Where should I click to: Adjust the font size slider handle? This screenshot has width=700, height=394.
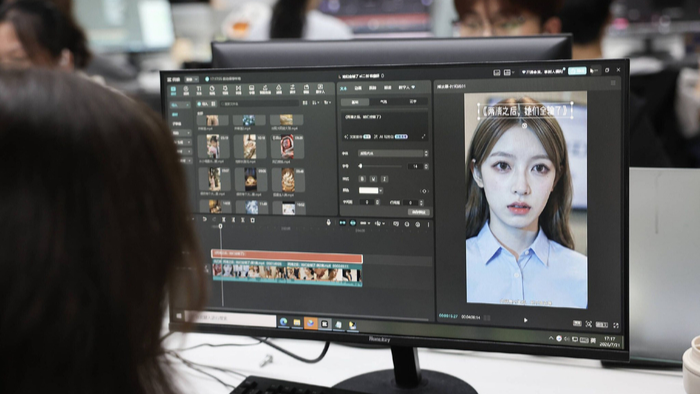(x=360, y=166)
